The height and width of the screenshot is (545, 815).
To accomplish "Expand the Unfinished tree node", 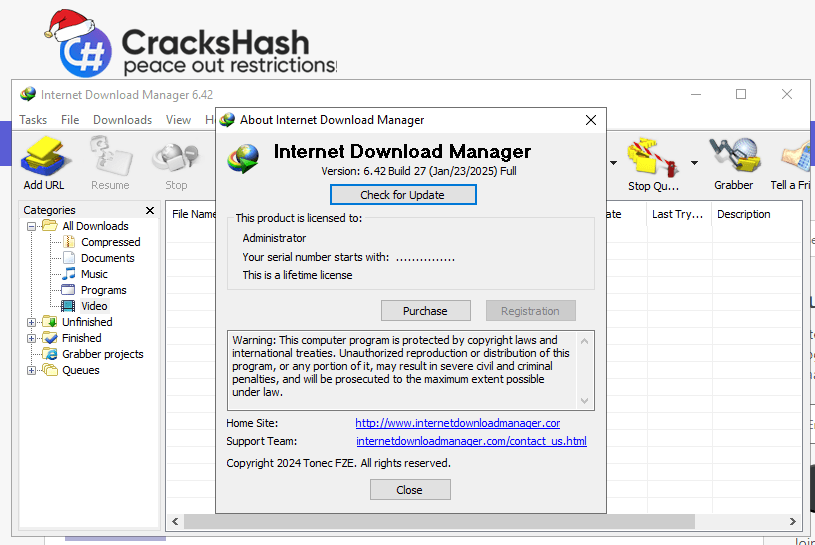I will click(32, 322).
